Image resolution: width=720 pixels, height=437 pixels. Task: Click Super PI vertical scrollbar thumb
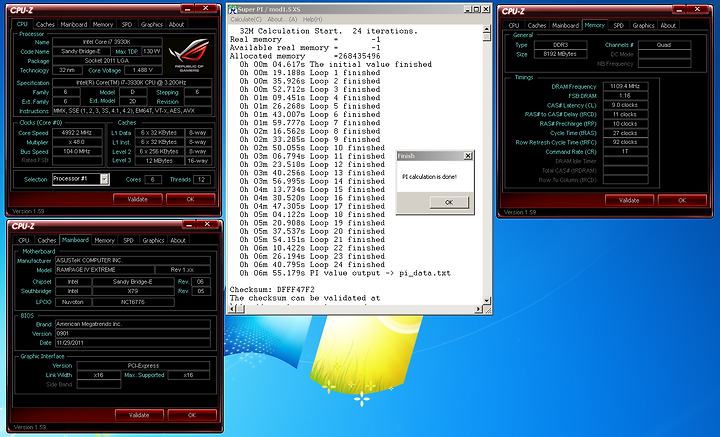(x=487, y=37)
